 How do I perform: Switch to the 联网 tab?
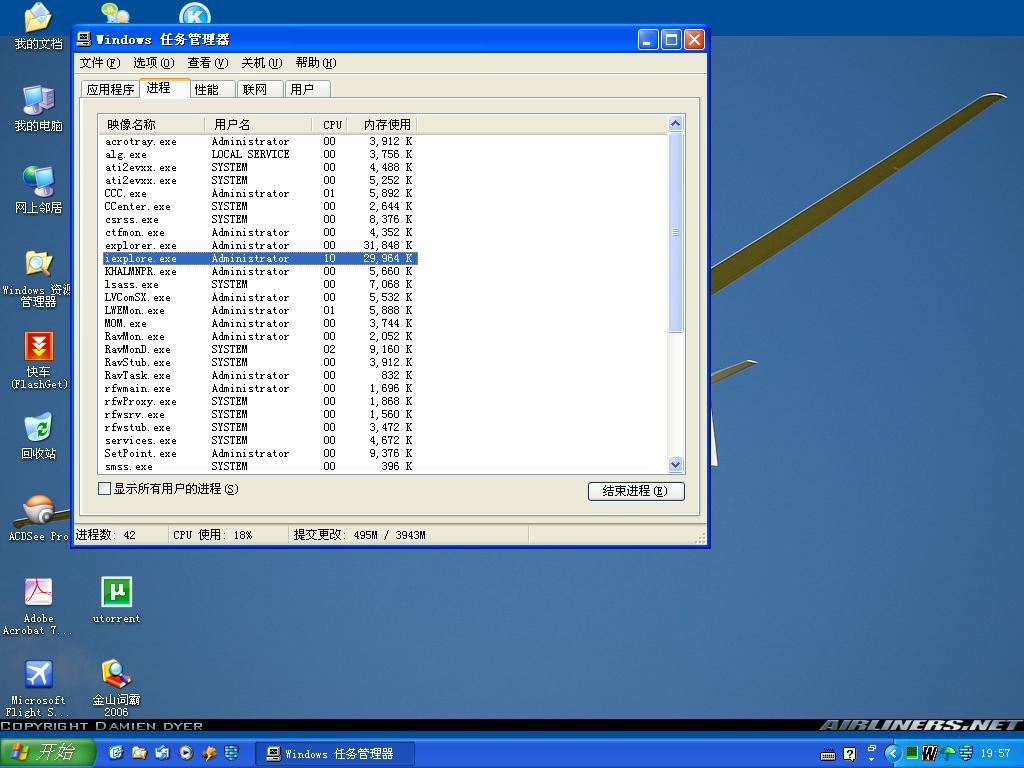pos(260,89)
